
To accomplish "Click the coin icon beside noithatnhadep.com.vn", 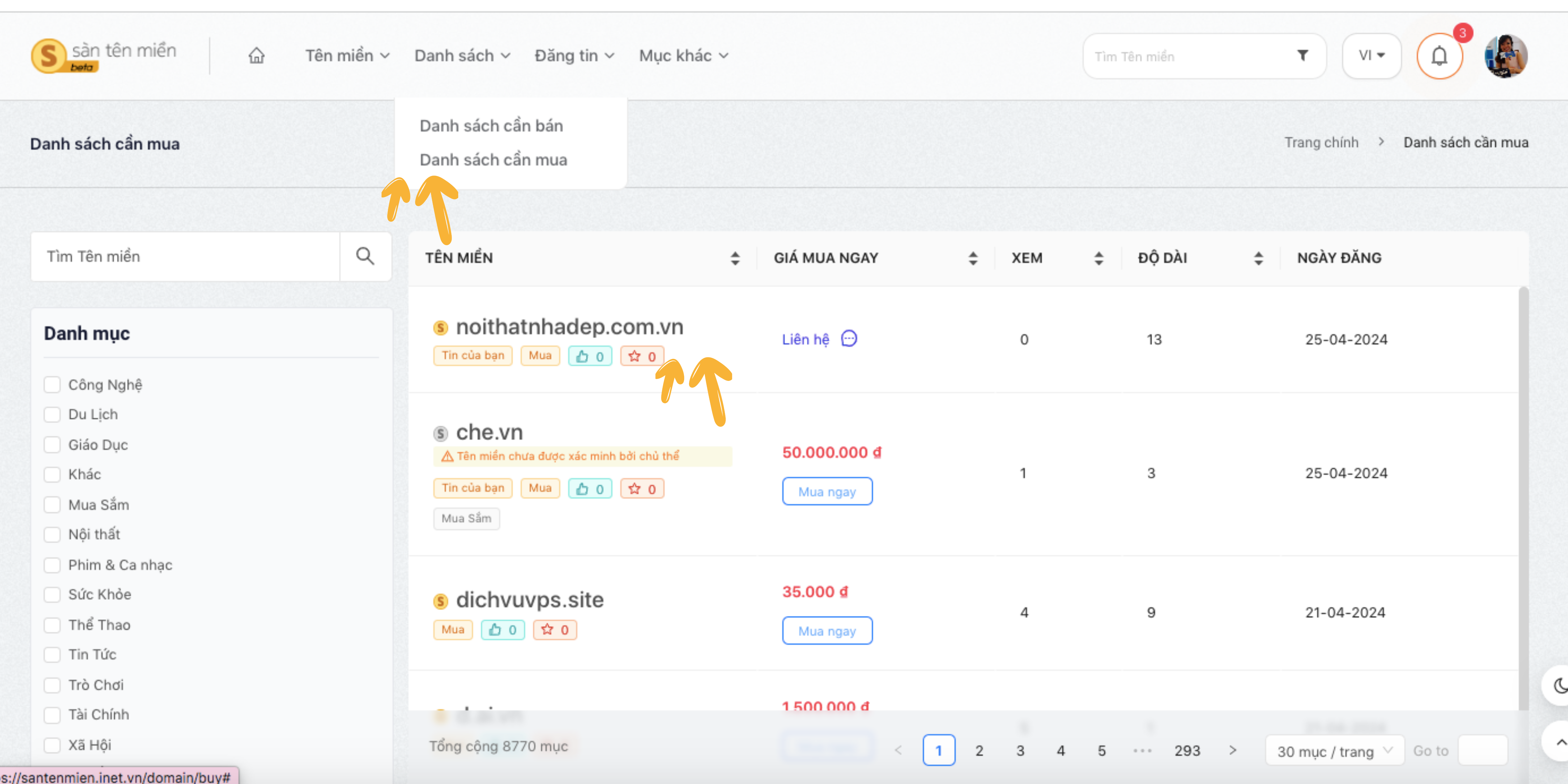I will coord(441,328).
